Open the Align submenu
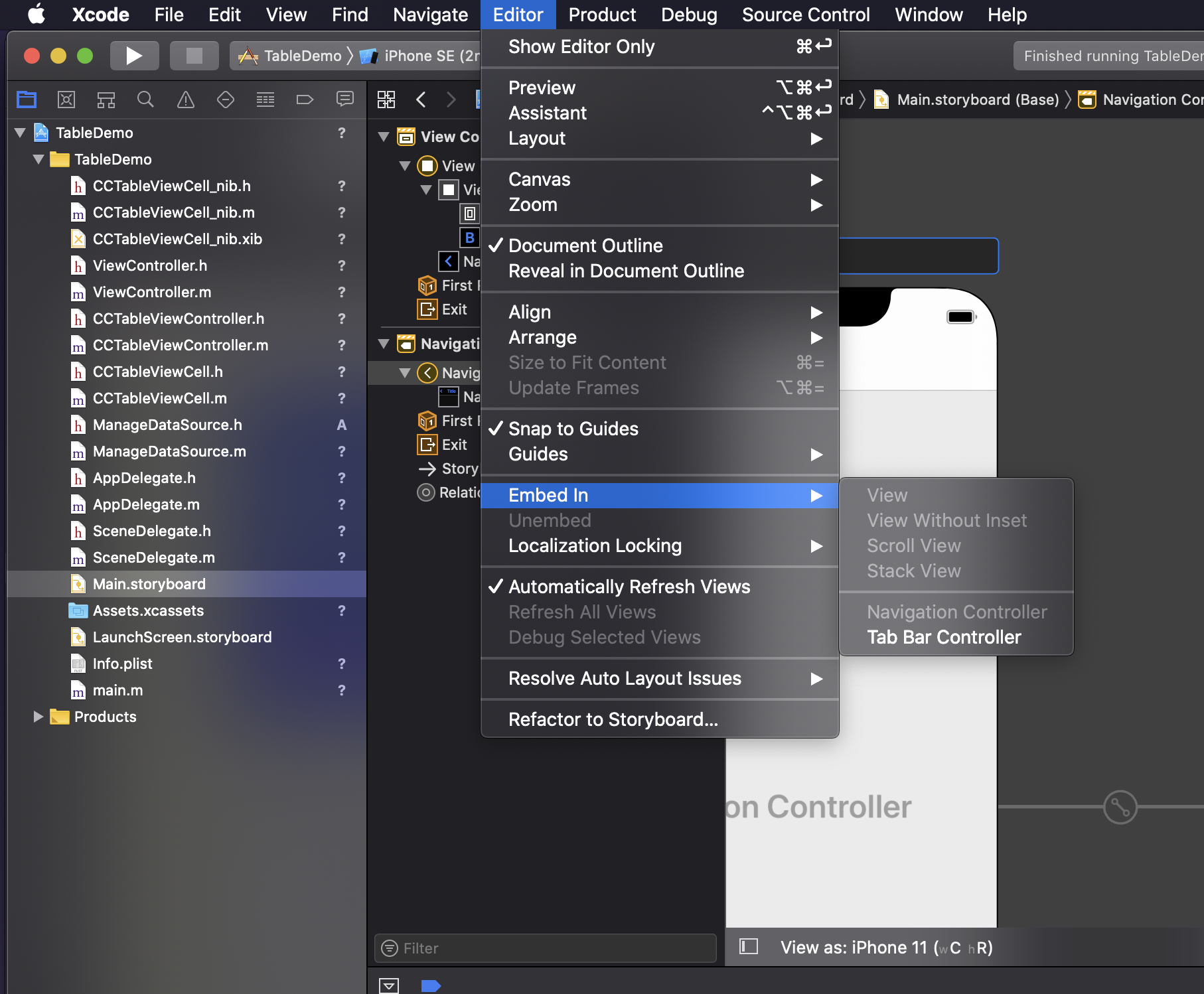1204x994 pixels. (659, 312)
